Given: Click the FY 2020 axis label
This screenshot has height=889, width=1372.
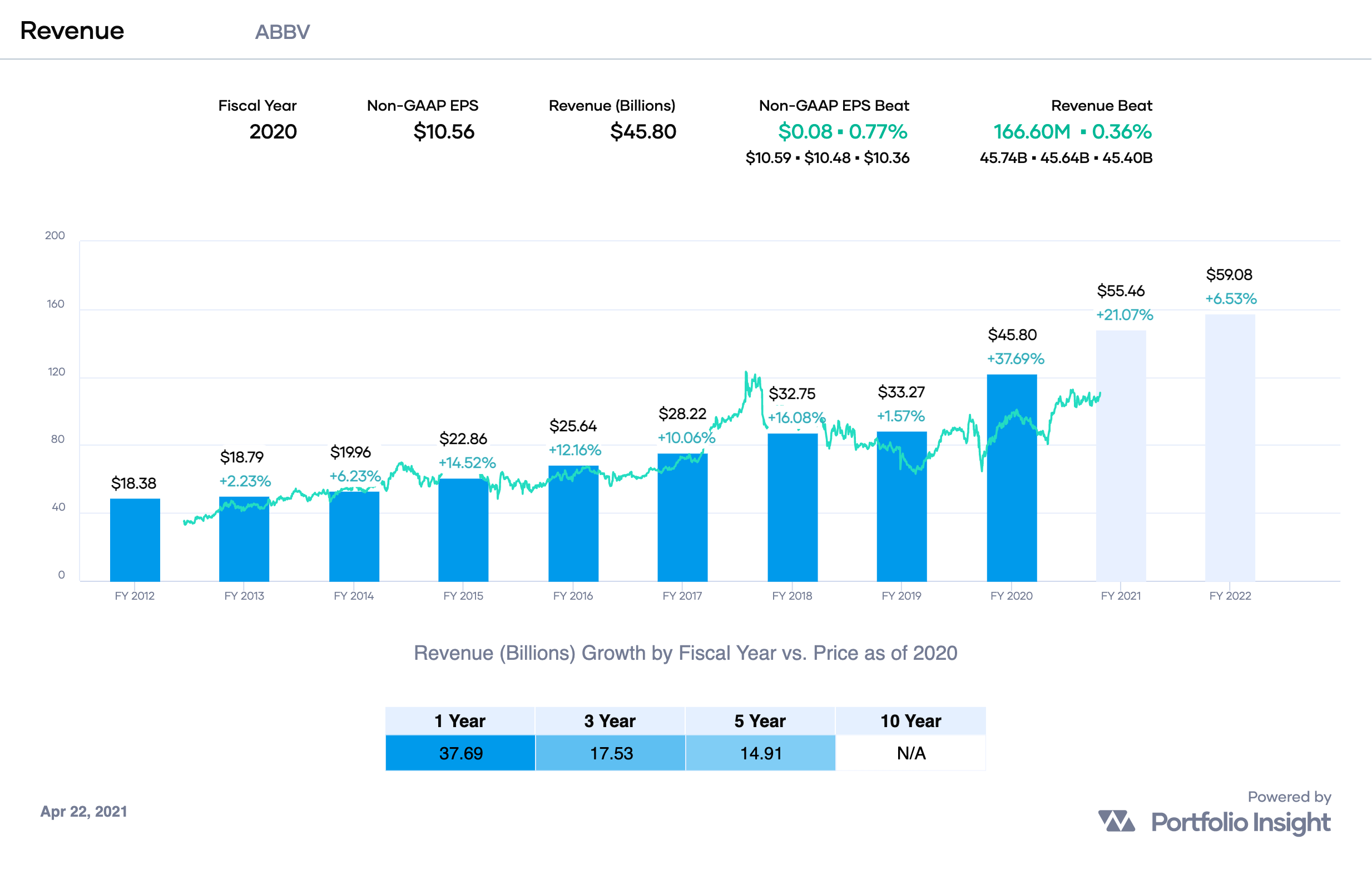Looking at the screenshot, I should (1012, 596).
